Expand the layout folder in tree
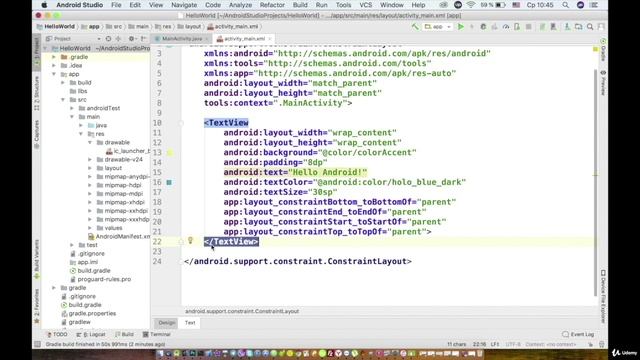The height and width of the screenshot is (360, 640). (x=90, y=168)
